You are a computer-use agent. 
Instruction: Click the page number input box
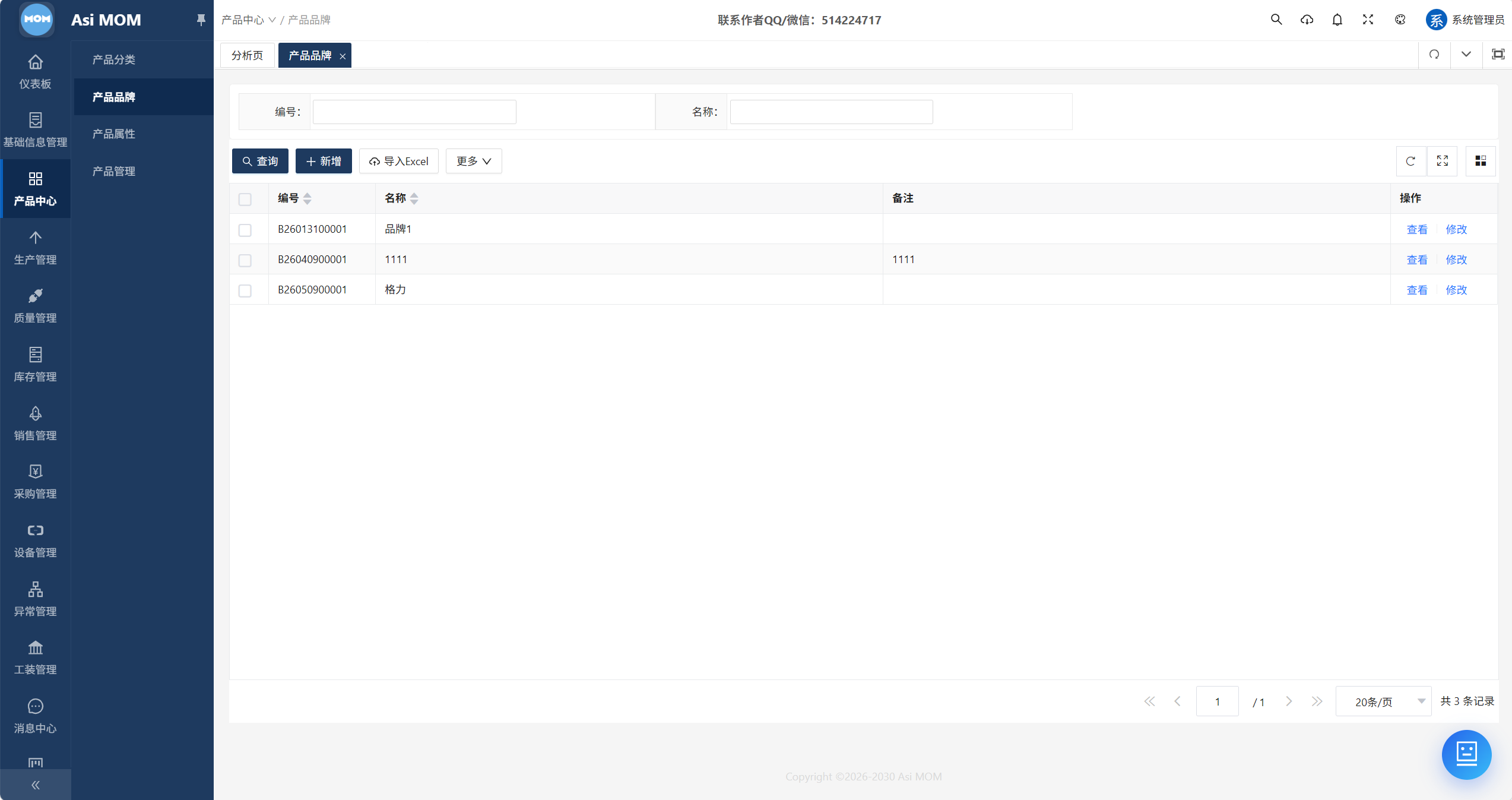(1217, 701)
